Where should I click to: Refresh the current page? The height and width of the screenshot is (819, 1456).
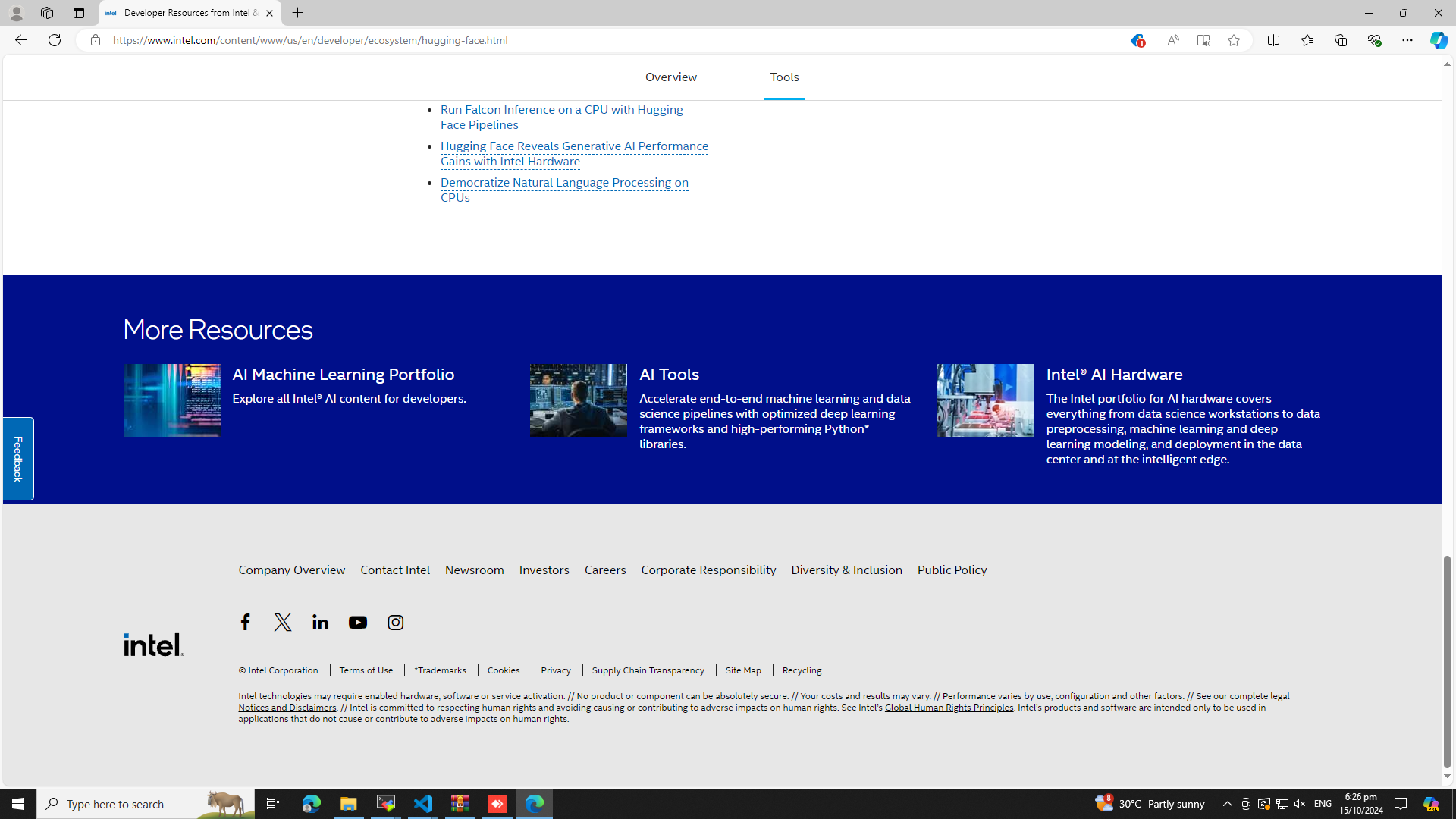(55, 40)
